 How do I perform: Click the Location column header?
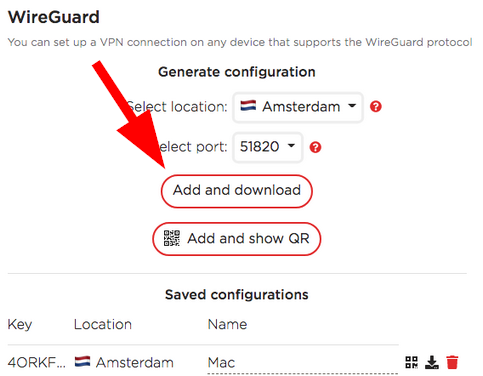tap(103, 324)
